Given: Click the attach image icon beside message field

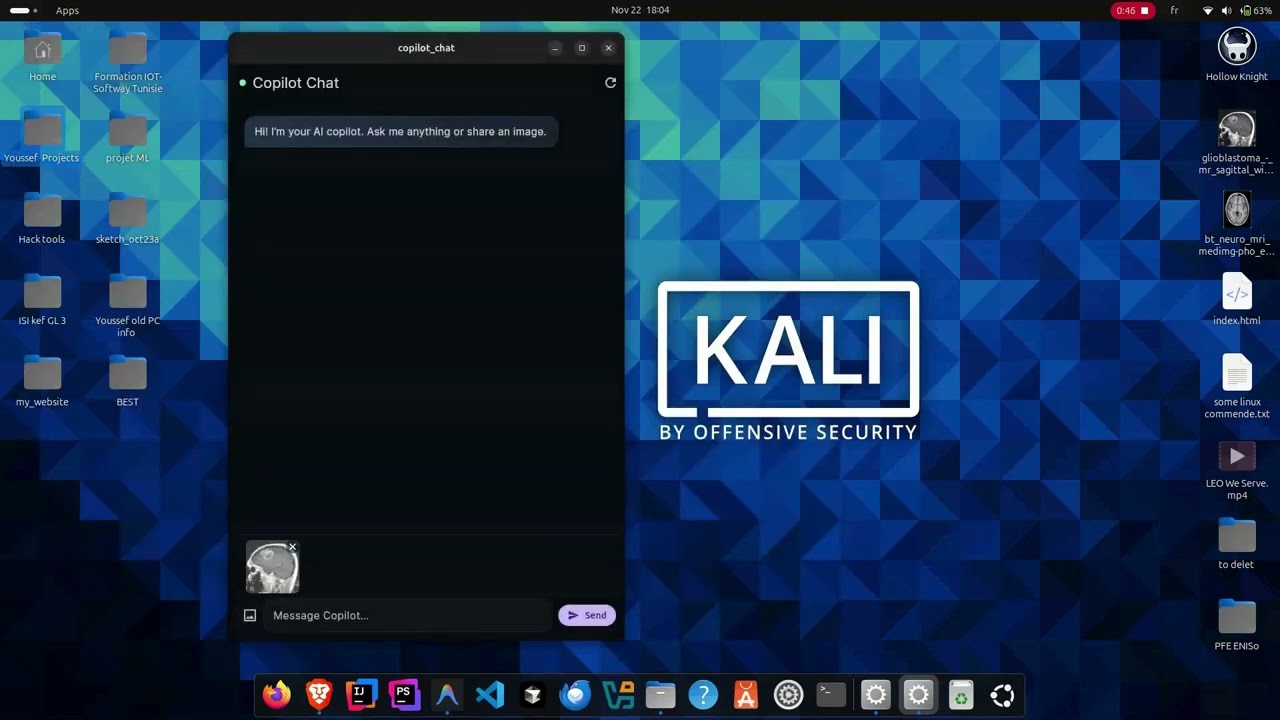Looking at the screenshot, I should [250, 616].
